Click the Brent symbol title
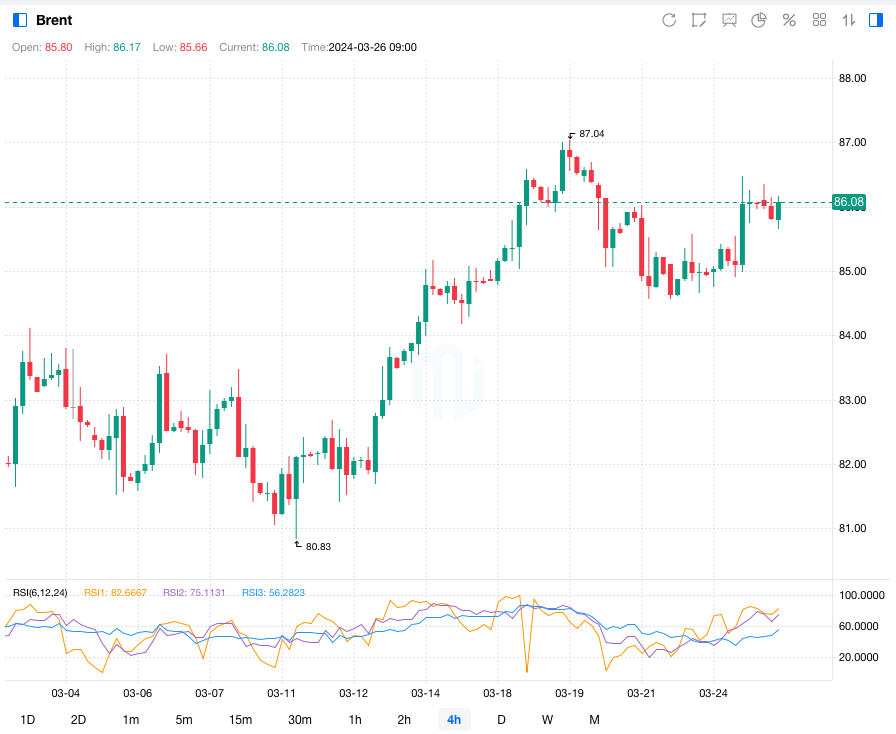 pyautogui.click(x=54, y=20)
